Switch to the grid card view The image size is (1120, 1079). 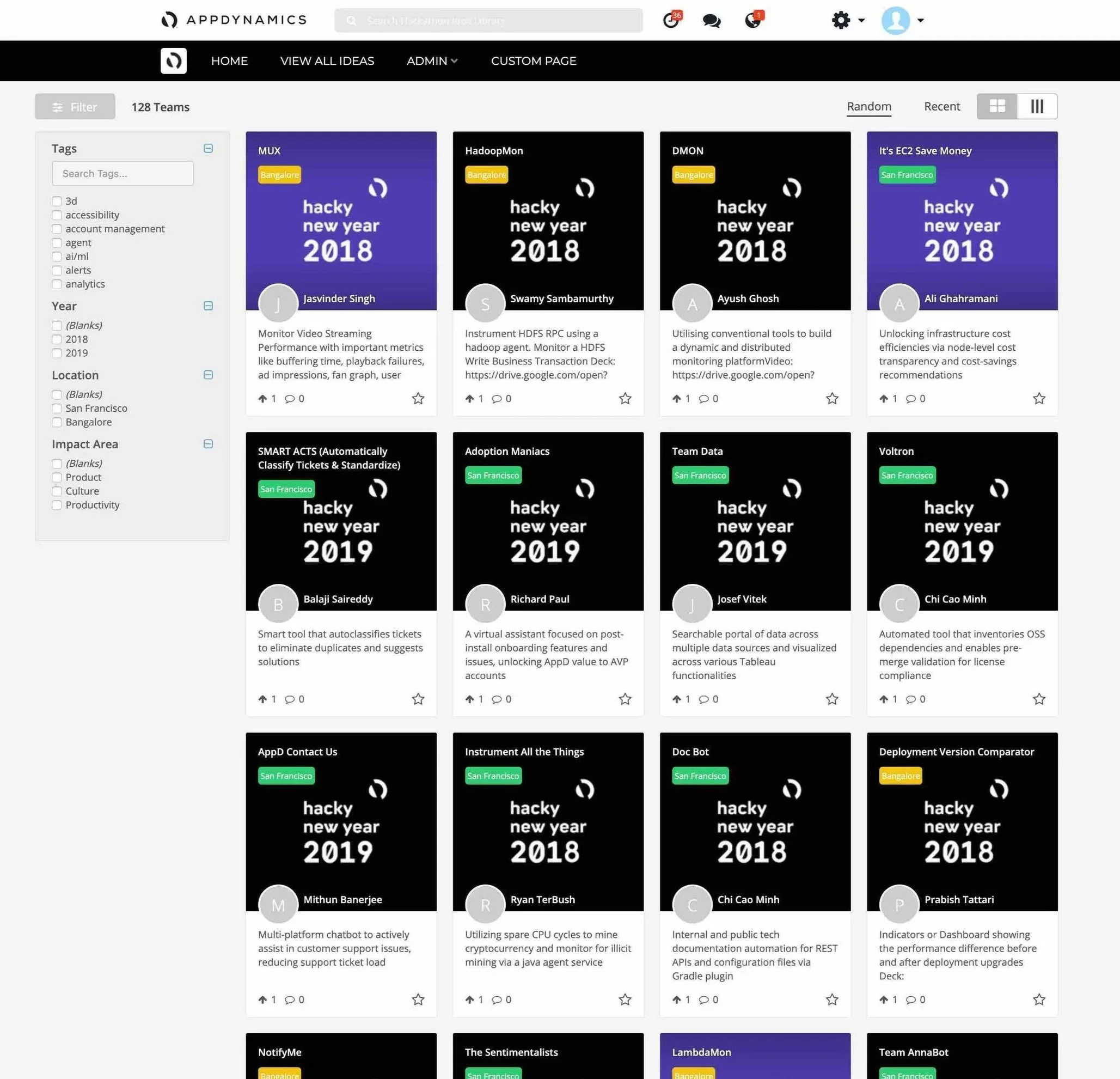[997, 106]
